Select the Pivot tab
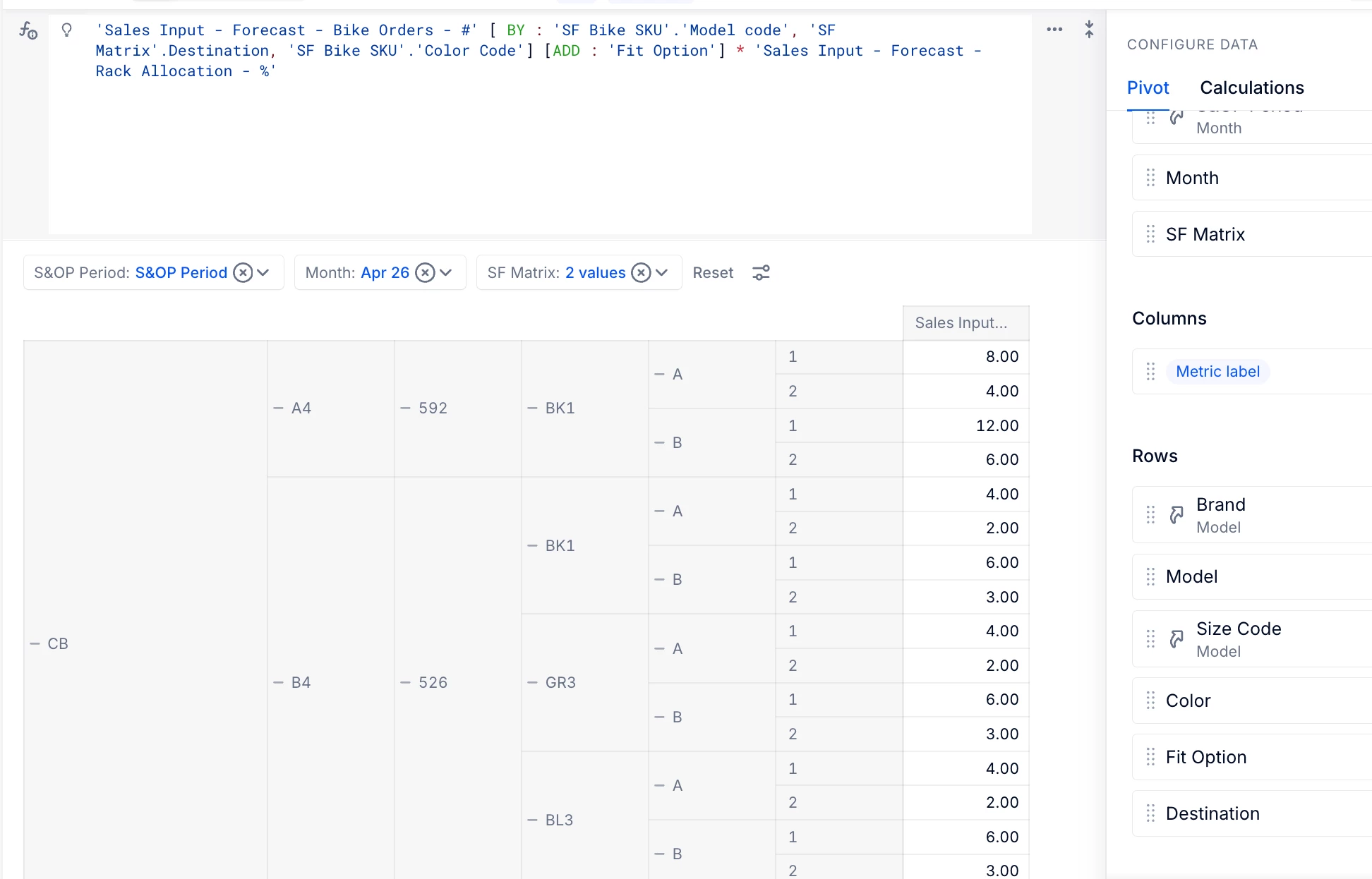 [1148, 87]
